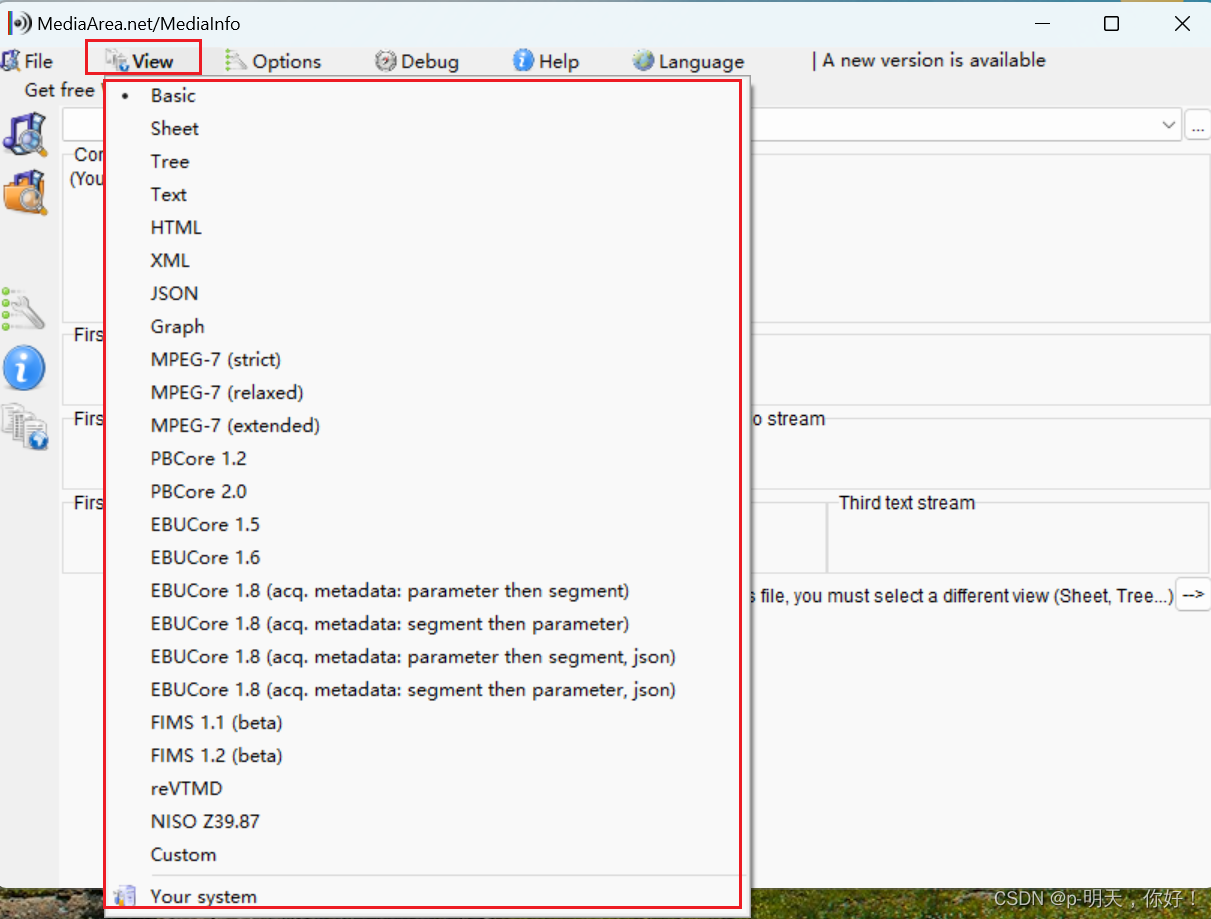The width and height of the screenshot is (1211, 919).
Task: Open the Debug menu
Action: [417, 61]
